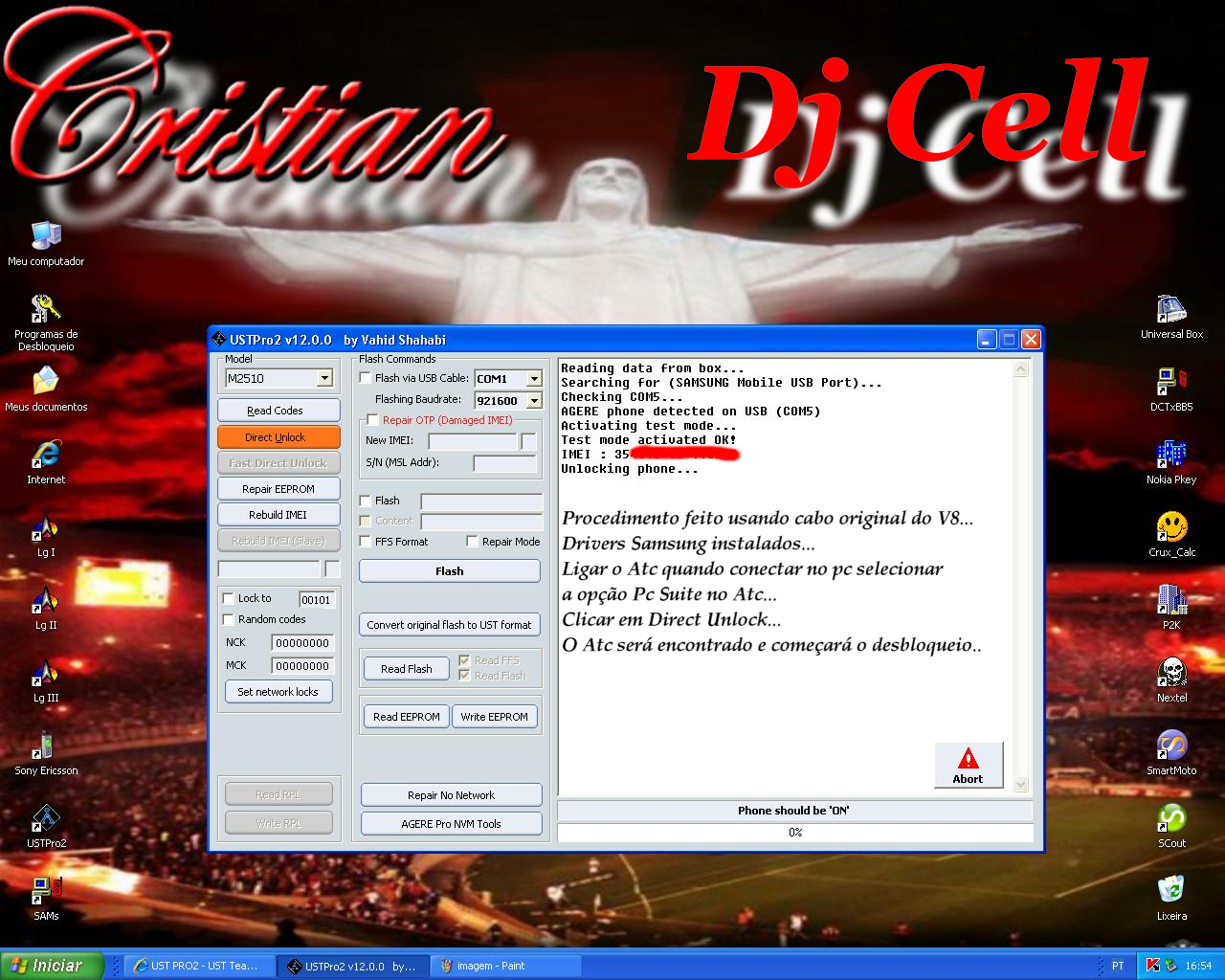Viewport: 1225px width, 980px height.
Task: Open Crux_Calc smiley icon
Action: pos(1171,534)
